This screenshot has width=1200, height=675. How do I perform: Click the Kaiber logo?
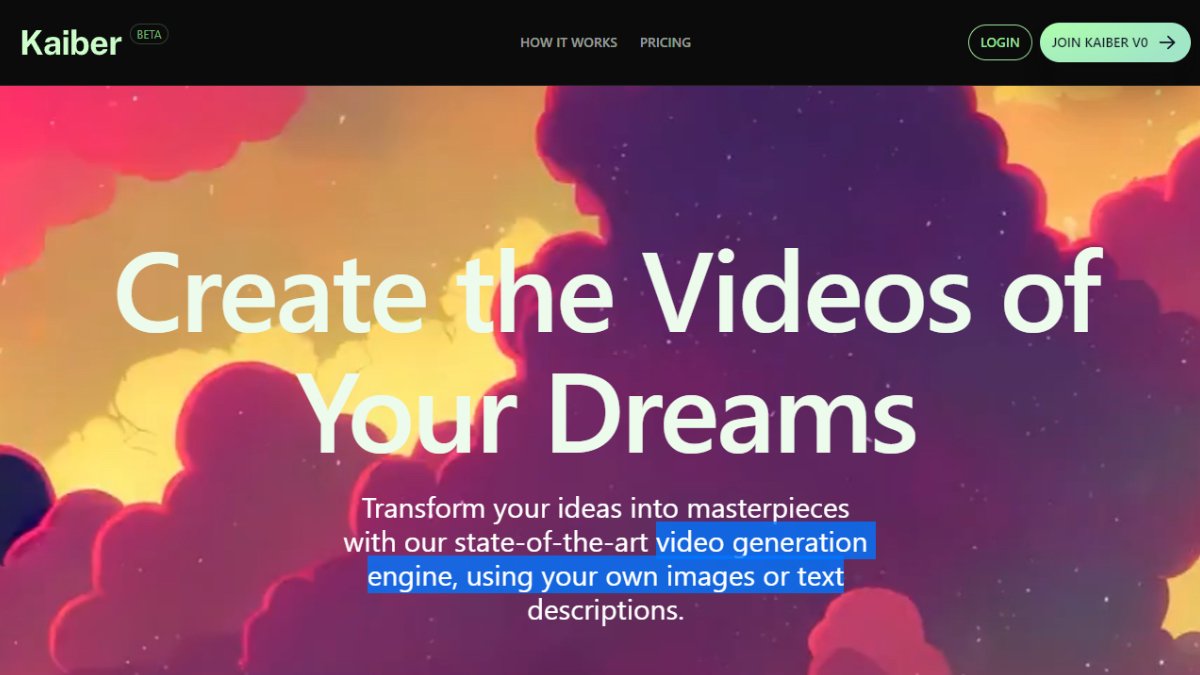click(70, 43)
